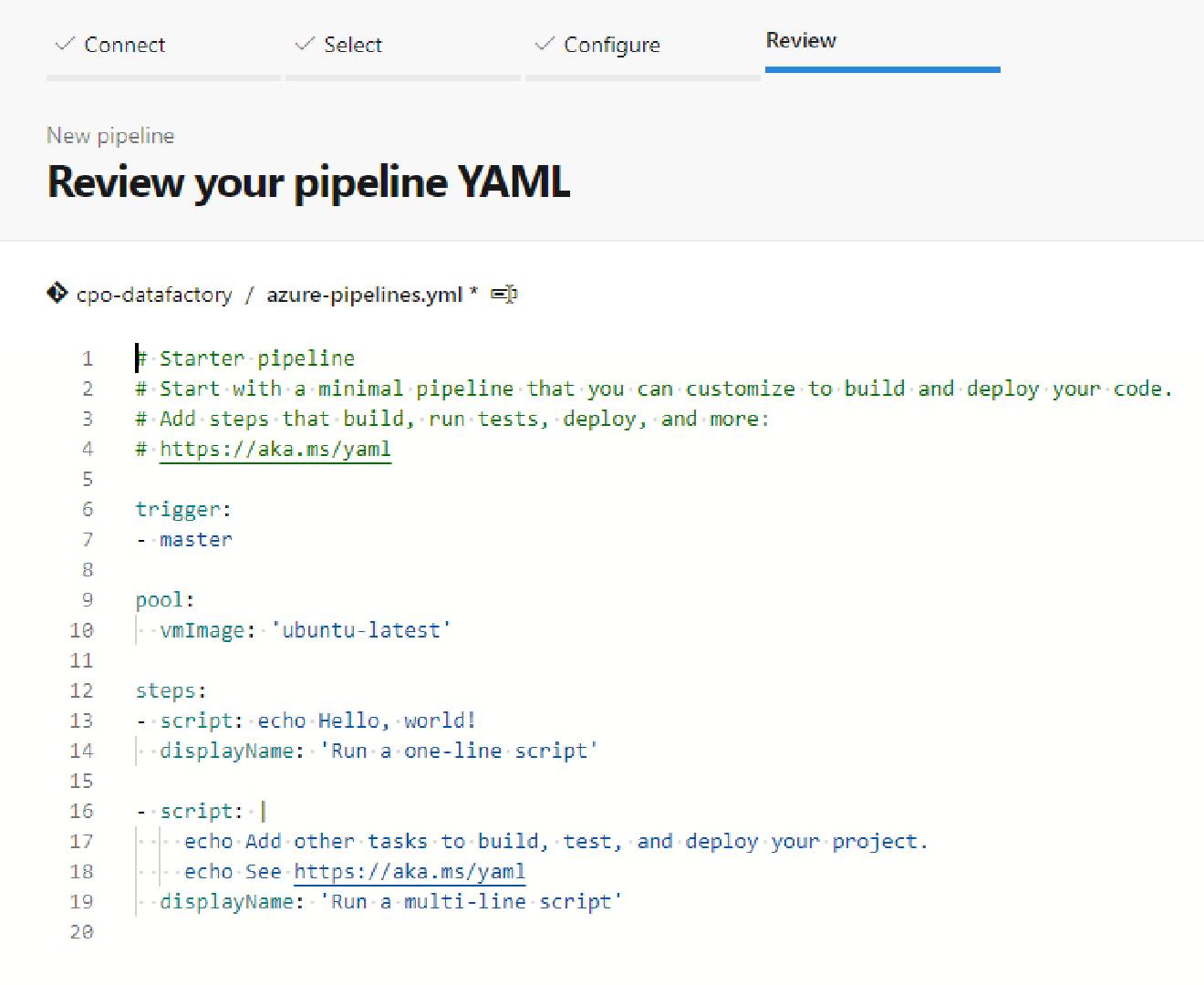1204x985 pixels.
Task: Go back to the Configure step
Action: [612, 45]
